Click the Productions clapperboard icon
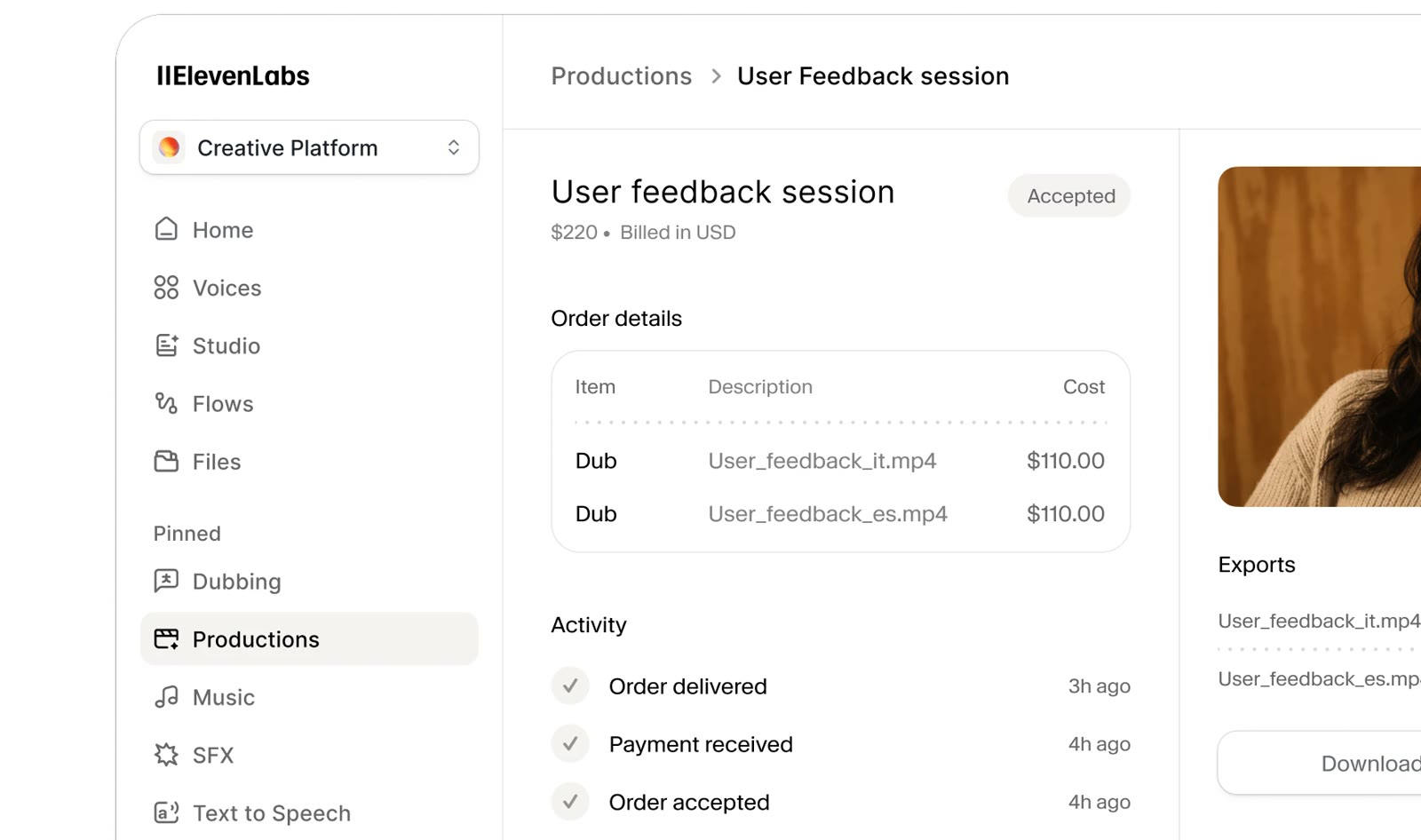 pos(166,638)
